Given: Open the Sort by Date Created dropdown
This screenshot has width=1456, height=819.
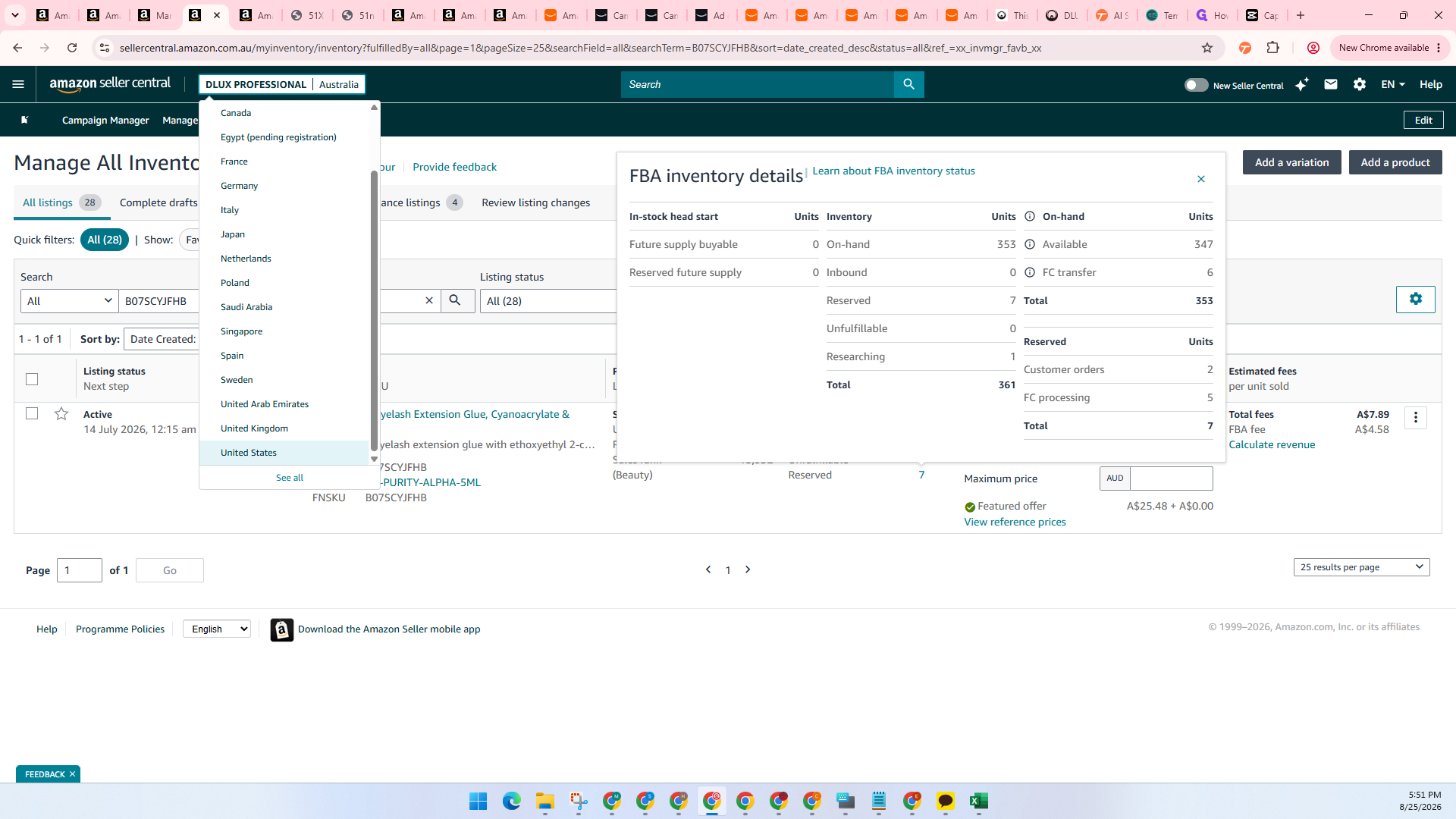Looking at the screenshot, I should [x=162, y=339].
